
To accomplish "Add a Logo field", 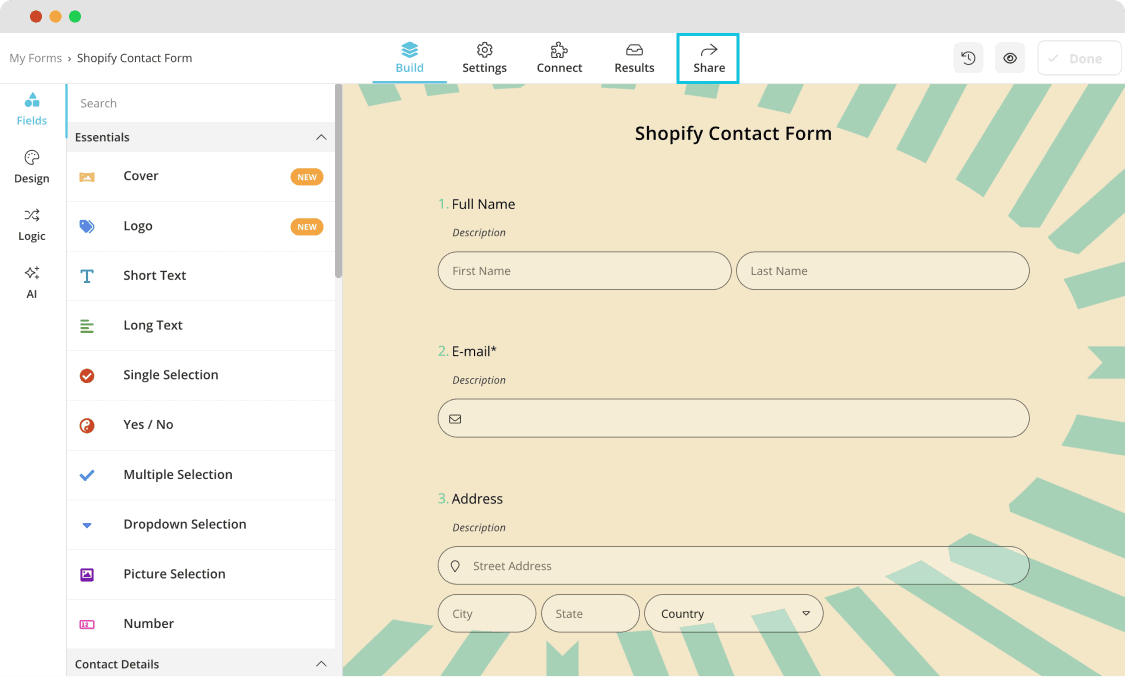I will [x=201, y=227].
